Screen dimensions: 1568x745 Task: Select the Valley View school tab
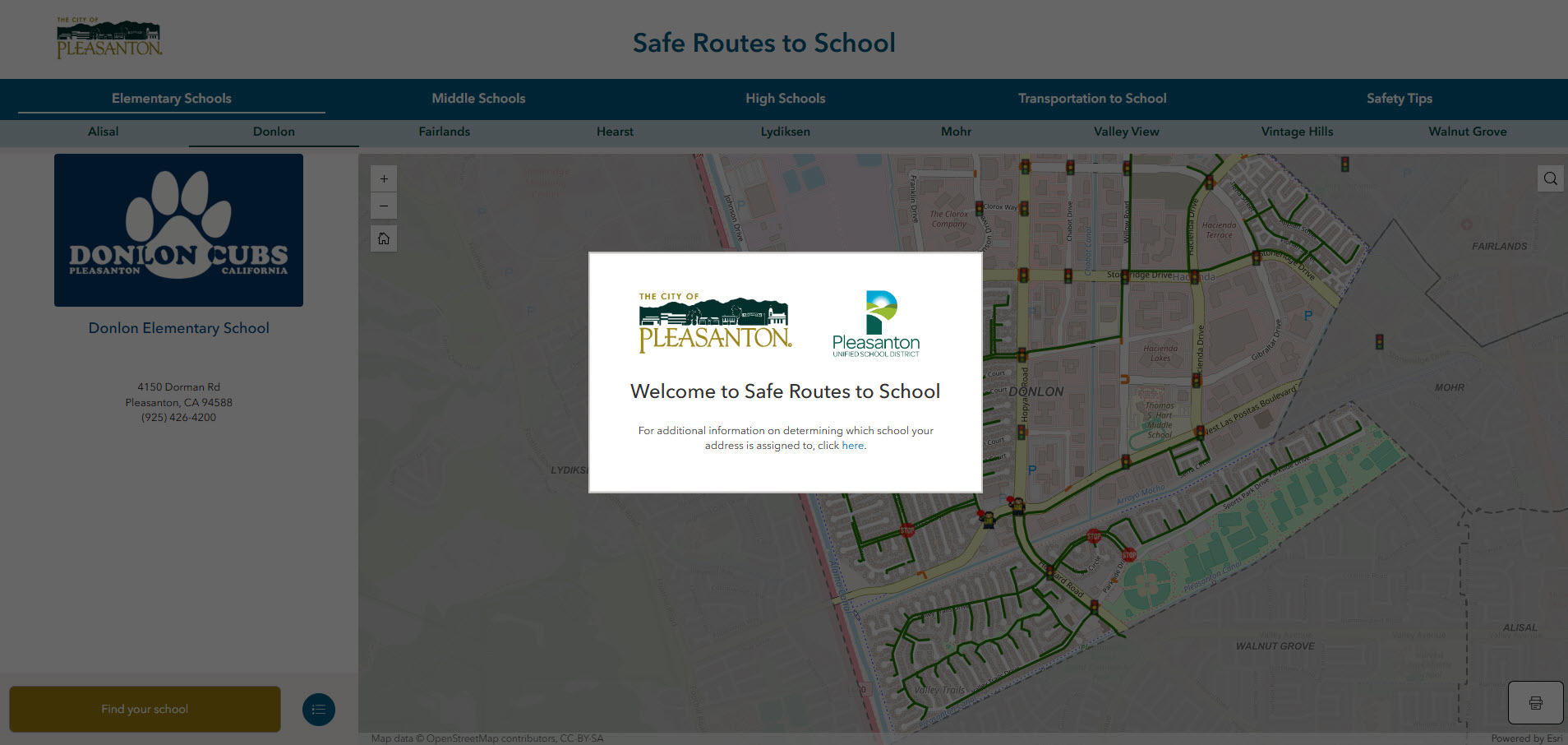[x=1127, y=132]
